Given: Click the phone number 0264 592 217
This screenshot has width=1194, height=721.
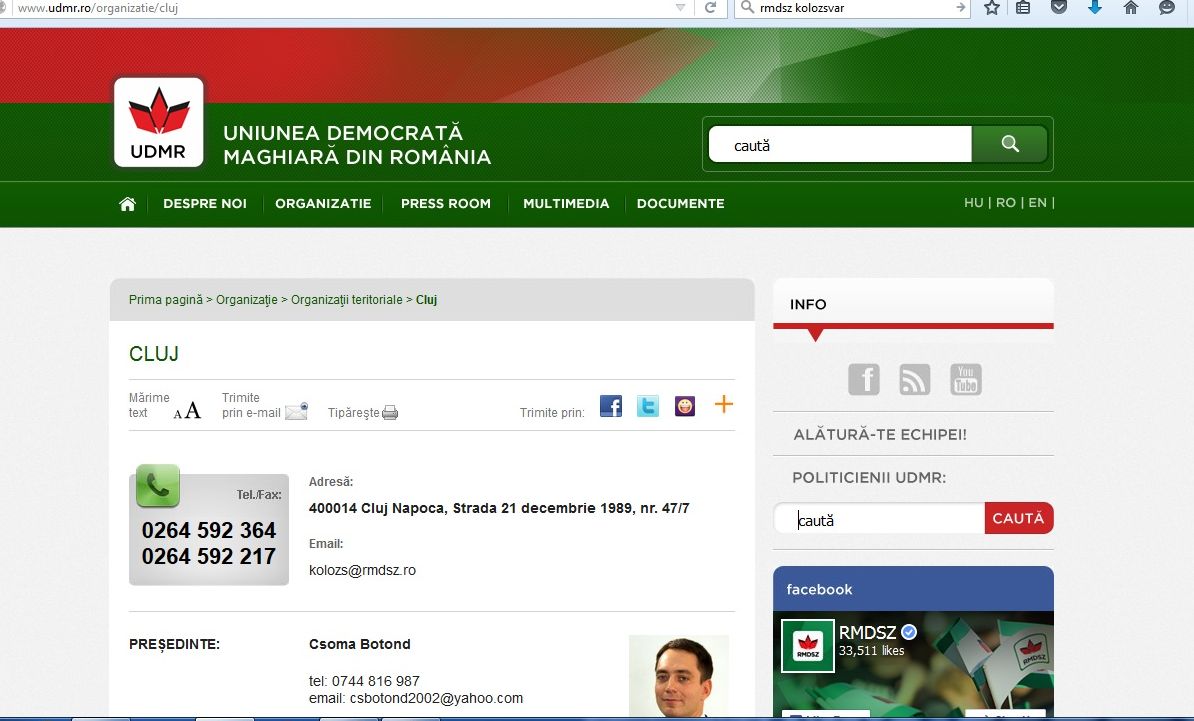Looking at the screenshot, I should [x=209, y=557].
